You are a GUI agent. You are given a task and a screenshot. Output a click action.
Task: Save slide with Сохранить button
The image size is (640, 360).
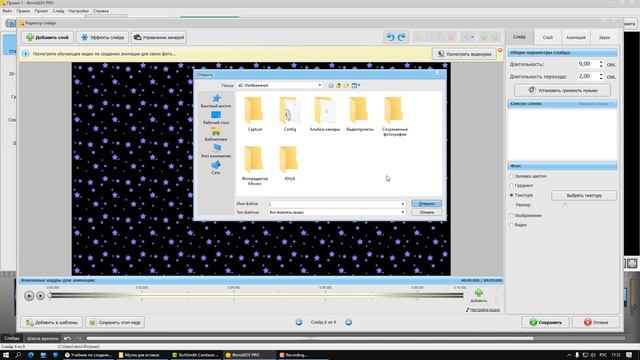point(545,322)
